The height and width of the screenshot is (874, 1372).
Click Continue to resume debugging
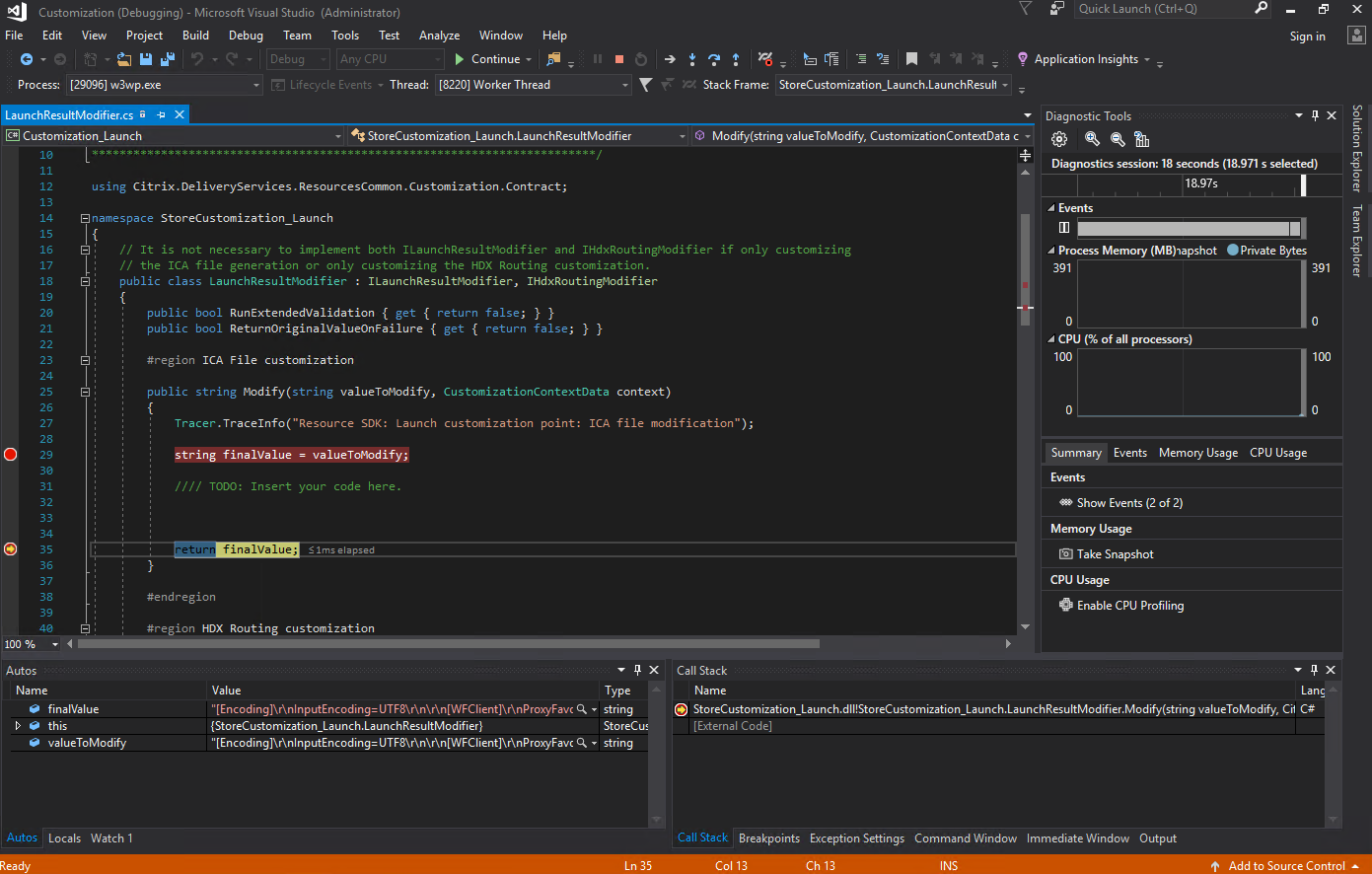pos(487,59)
